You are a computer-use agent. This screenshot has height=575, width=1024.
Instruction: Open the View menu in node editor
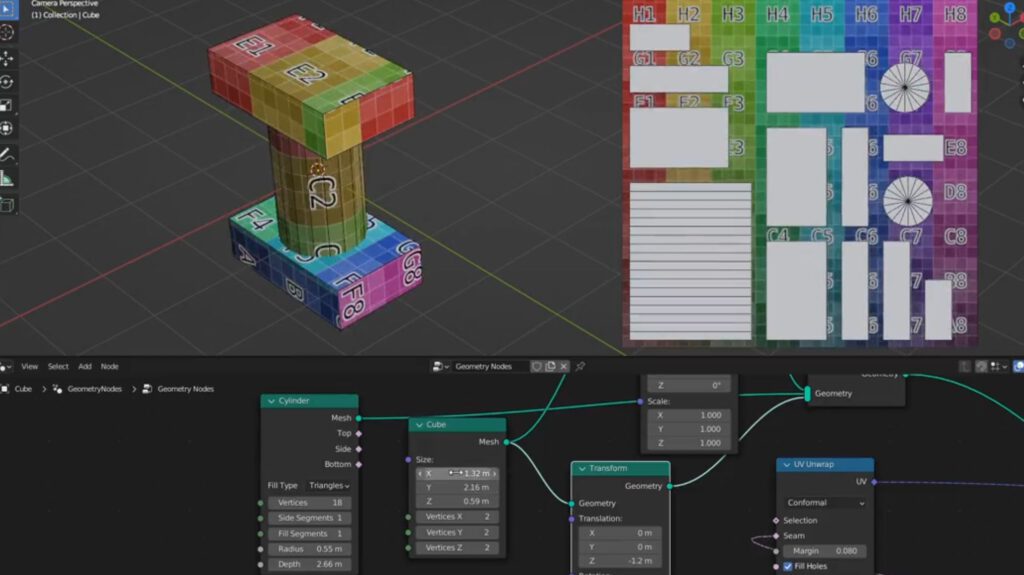pyautogui.click(x=29, y=367)
